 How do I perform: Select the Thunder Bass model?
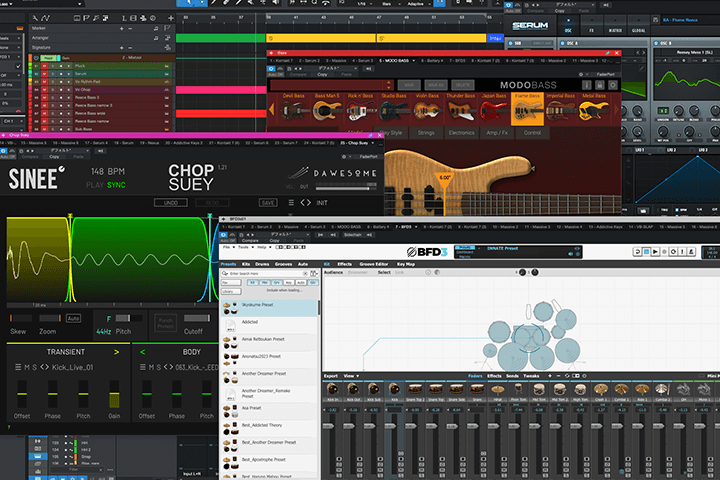tap(461, 109)
